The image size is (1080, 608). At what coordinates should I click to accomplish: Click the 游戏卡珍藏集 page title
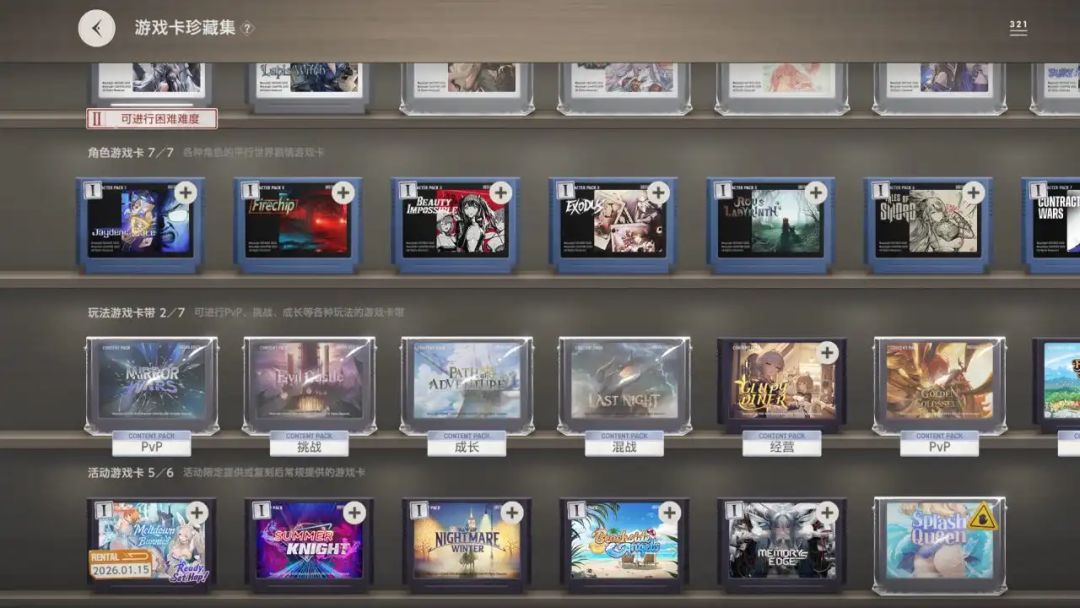(185, 28)
